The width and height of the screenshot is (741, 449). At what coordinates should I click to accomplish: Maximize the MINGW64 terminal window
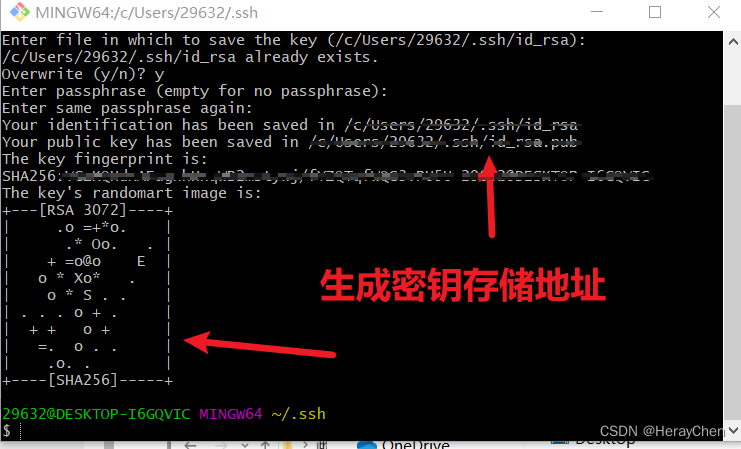[655, 12]
